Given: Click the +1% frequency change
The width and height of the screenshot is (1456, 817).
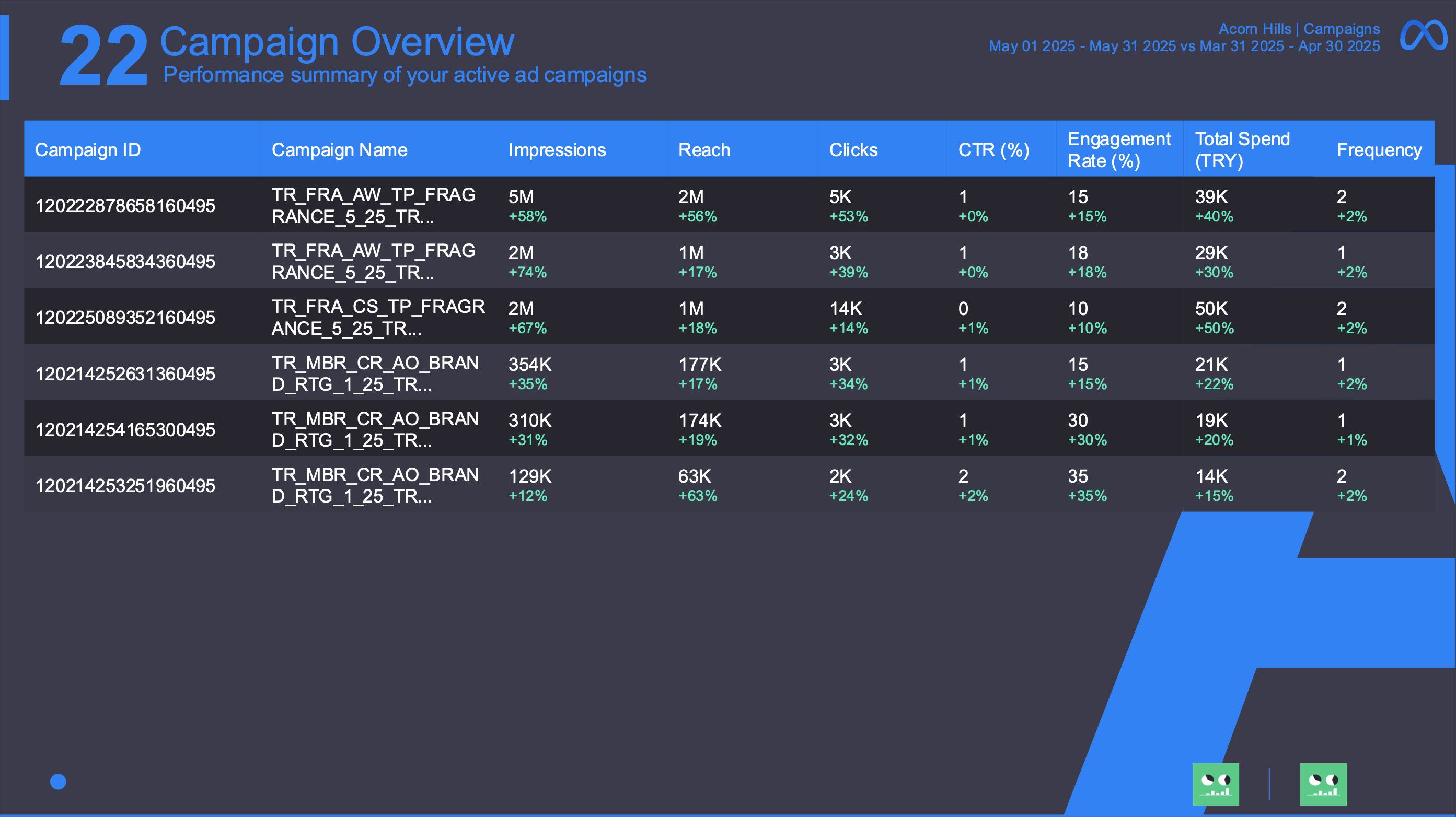Looking at the screenshot, I should point(1351,440).
